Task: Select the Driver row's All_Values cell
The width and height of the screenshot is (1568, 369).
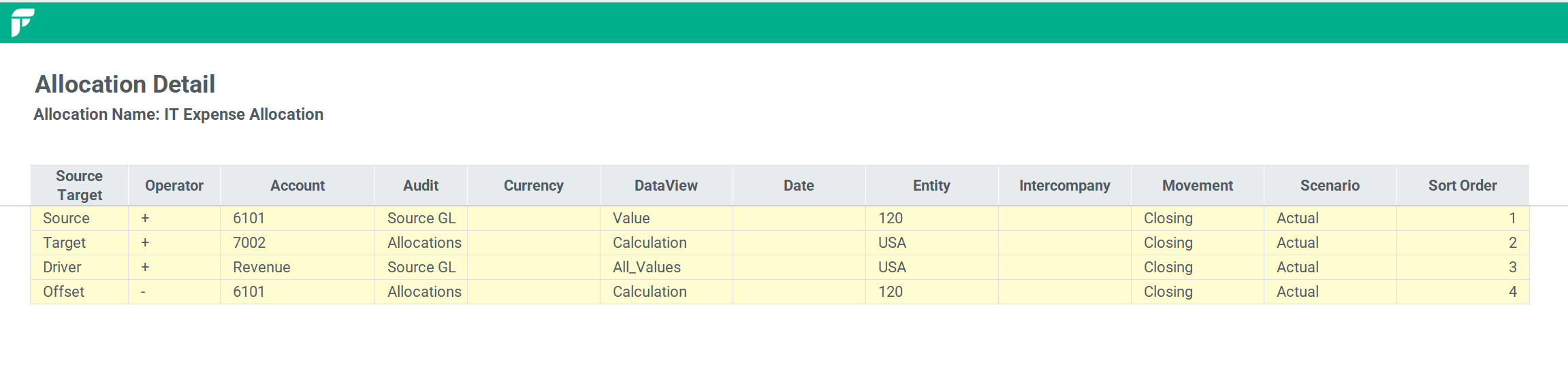Action: click(x=667, y=268)
